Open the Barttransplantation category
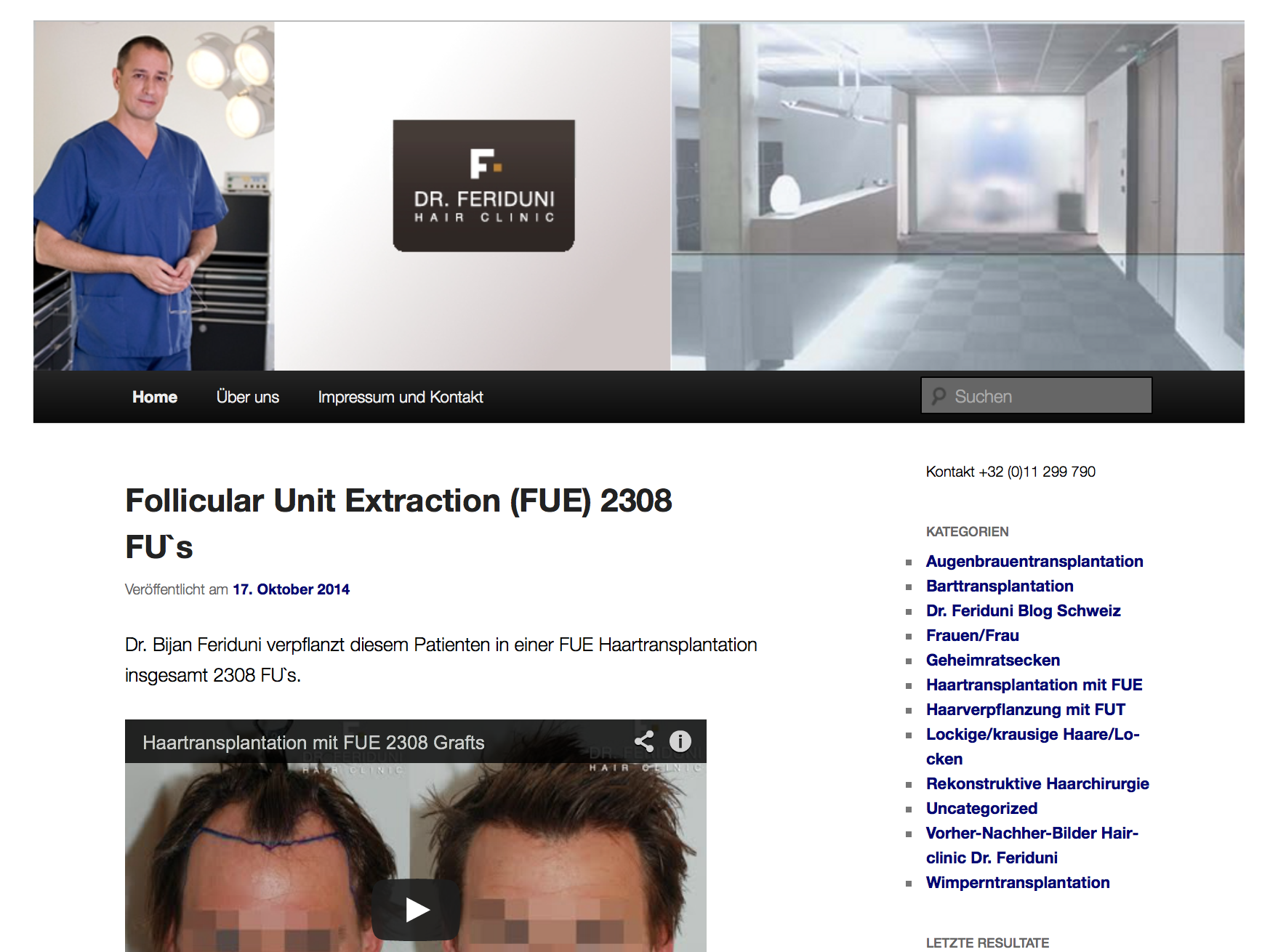This screenshot has width=1278, height=952. 999,586
